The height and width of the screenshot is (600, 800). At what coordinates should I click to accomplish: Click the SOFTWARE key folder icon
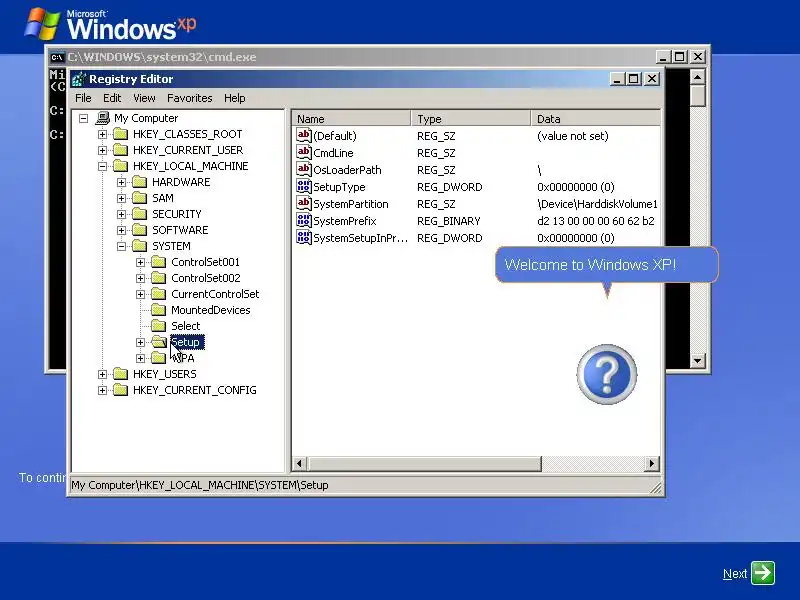pos(139,230)
